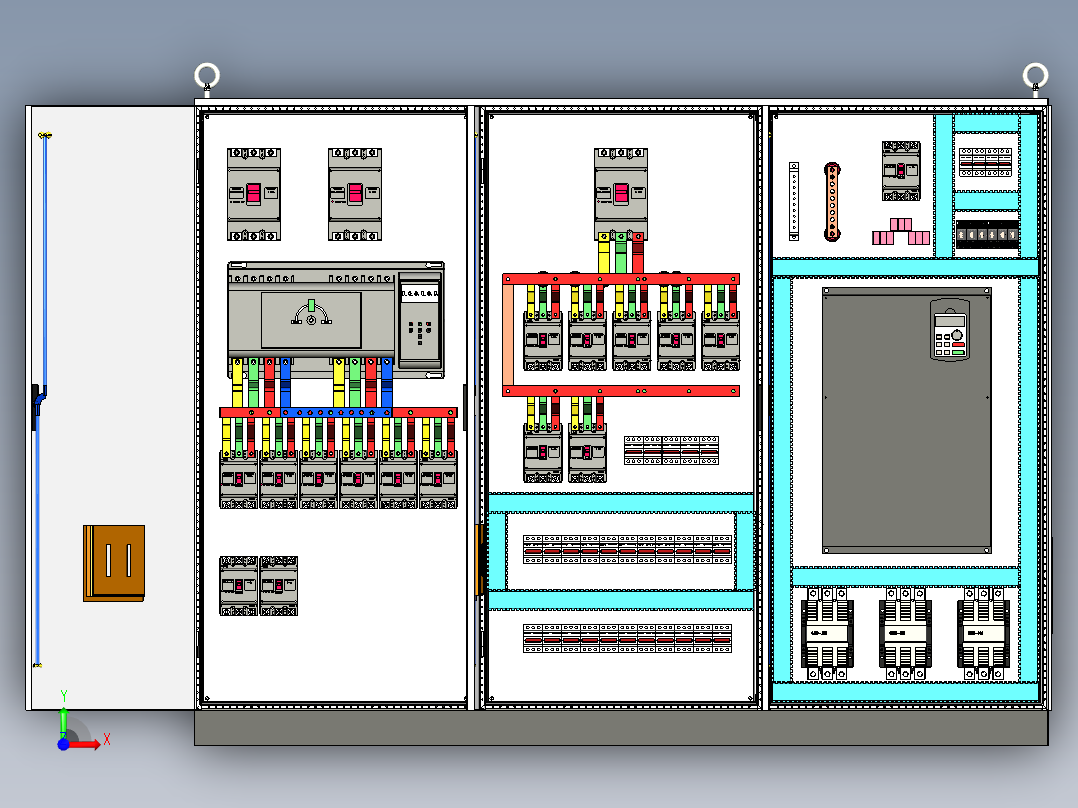Pick the copper ground bar with red mount
The height and width of the screenshot is (808, 1078).
[832, 201]
